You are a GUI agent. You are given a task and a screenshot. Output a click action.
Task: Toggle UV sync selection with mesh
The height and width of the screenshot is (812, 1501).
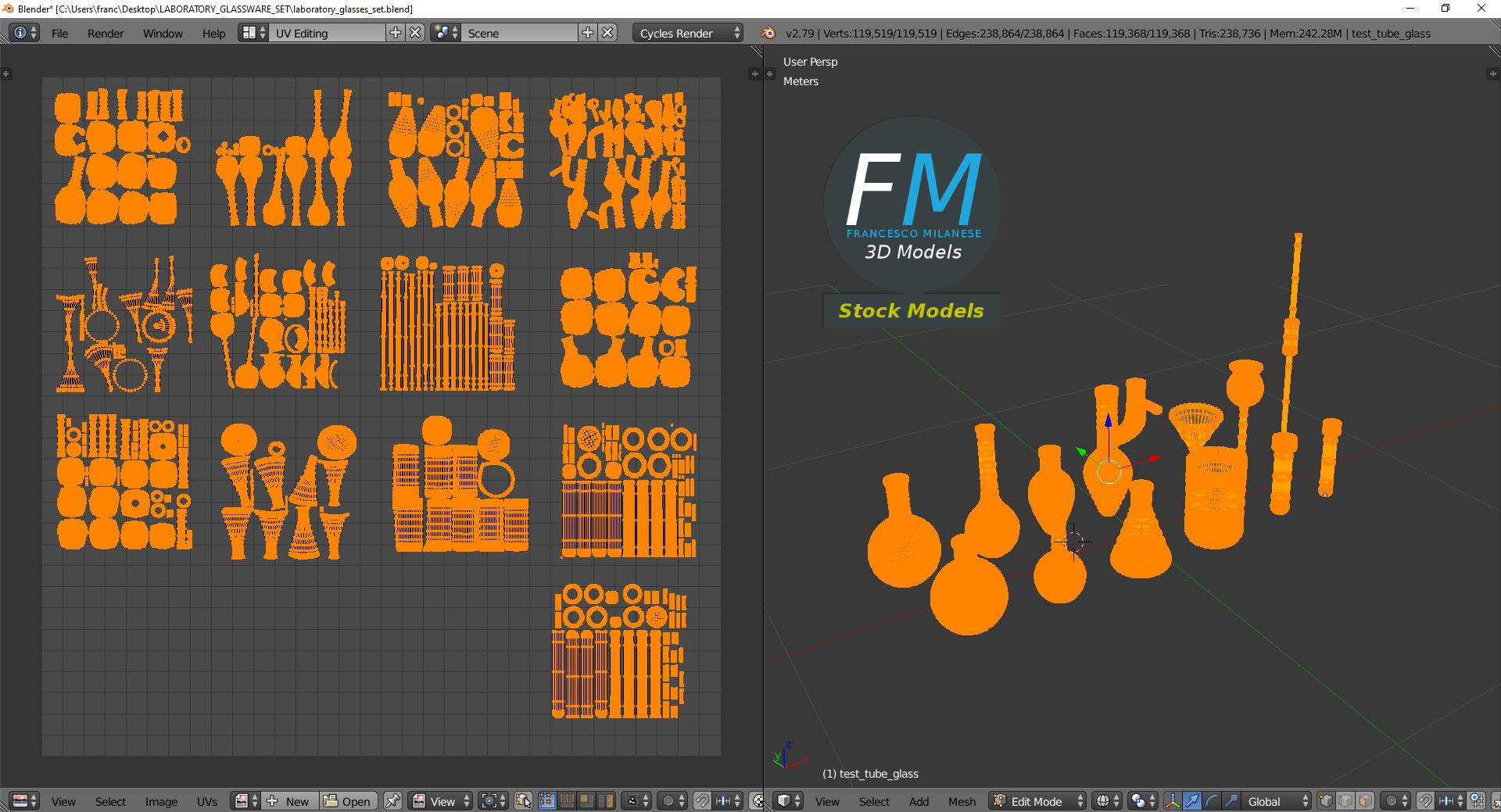(522, 801)
